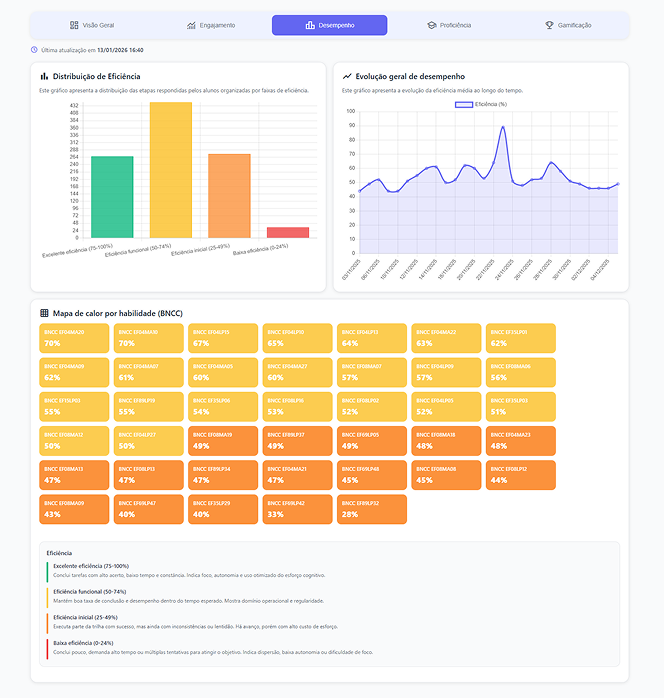Switch to the Engajamento tab
The width and height of the screenshot is (665, 698).
pos(211,25)
